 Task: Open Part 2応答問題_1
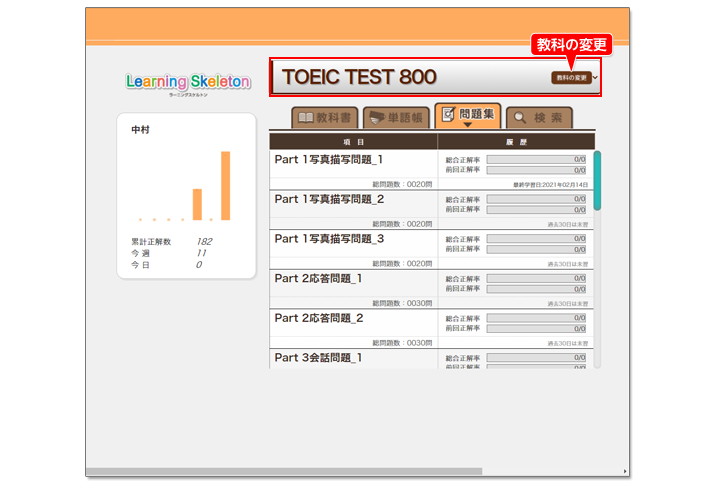click(318, 279)
